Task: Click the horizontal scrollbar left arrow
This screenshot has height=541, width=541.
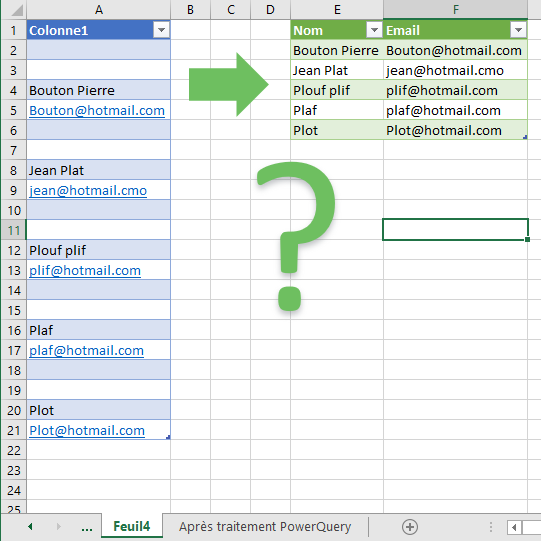Action: (514, 528)
